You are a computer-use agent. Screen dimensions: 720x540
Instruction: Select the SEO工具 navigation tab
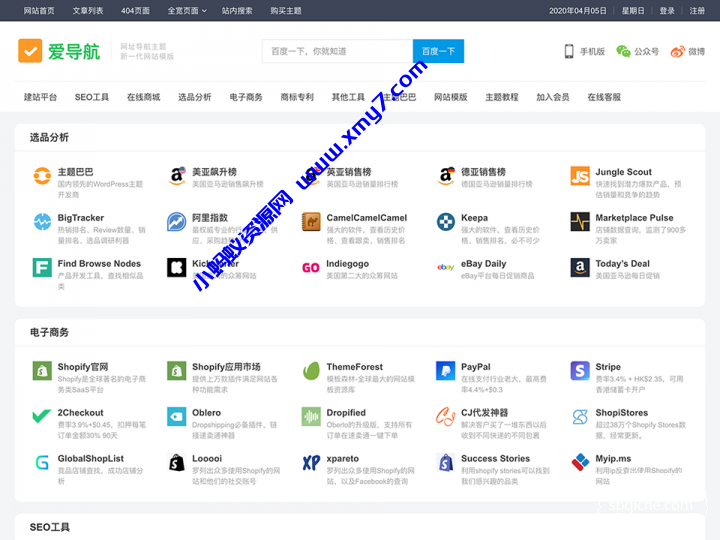(92, 97)
